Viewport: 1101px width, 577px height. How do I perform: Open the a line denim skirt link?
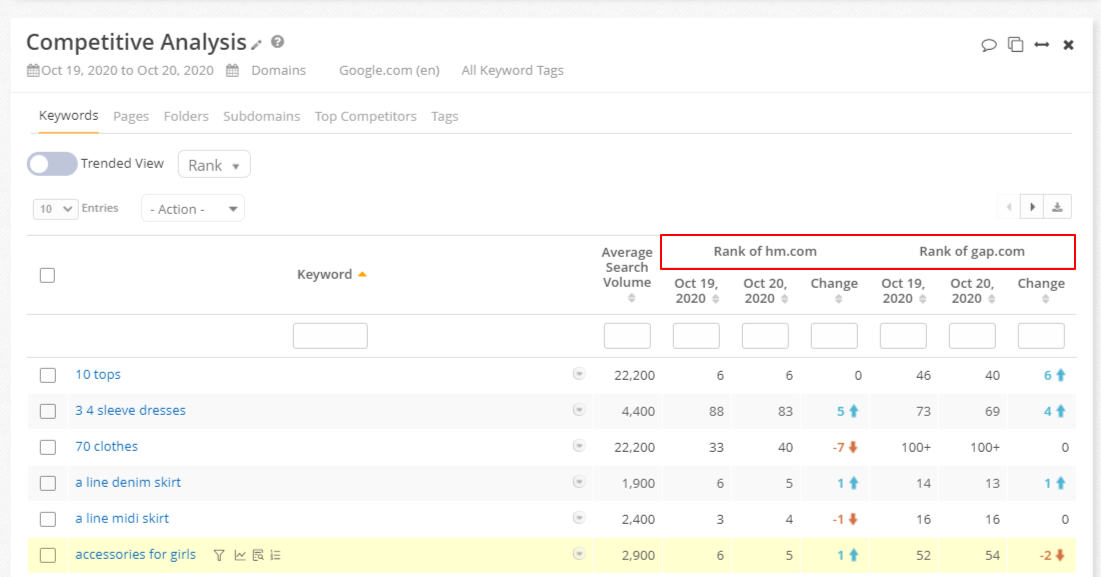click(x=128, y=482)
